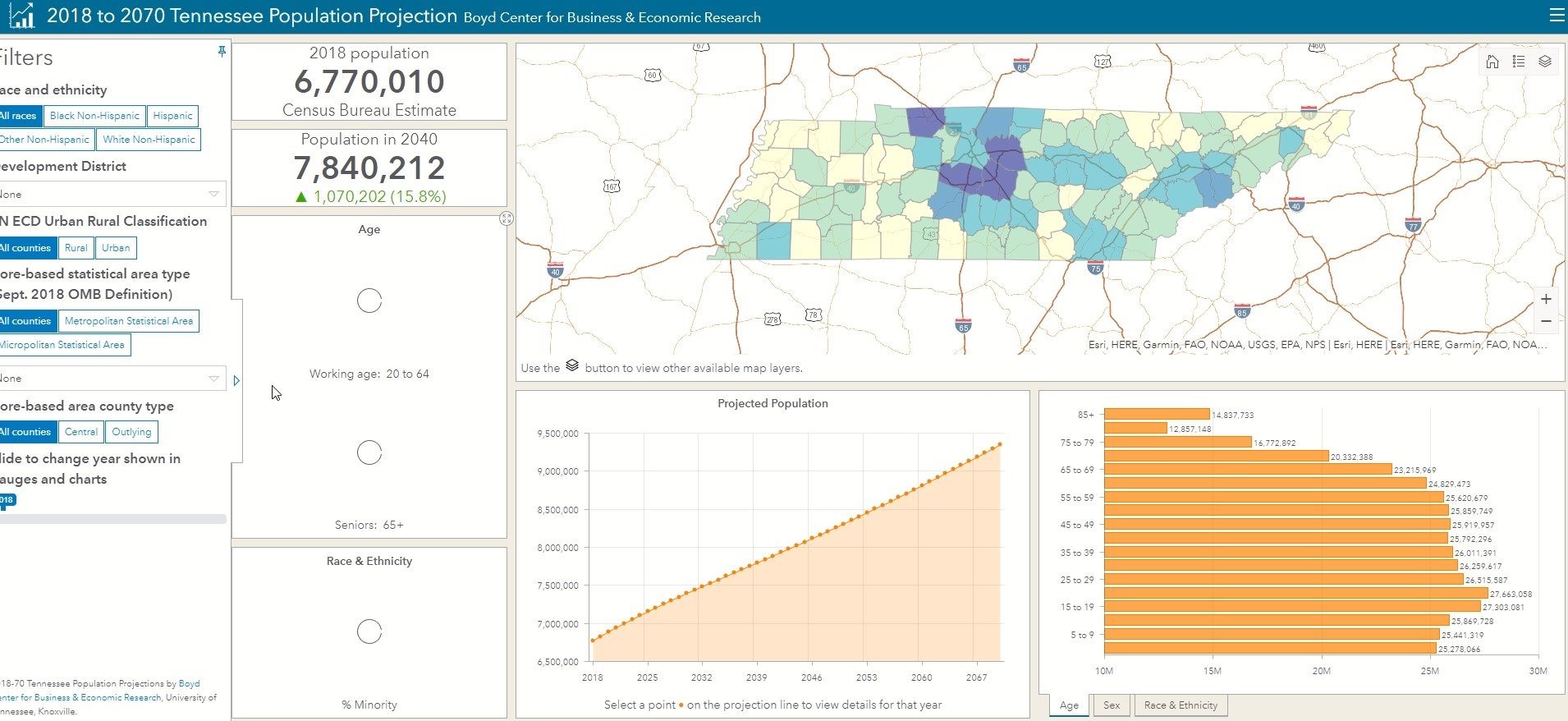This screenshot has height=721, width=1568.
Task: Switch to the Sex tab
Action: tap(1112, 705)
